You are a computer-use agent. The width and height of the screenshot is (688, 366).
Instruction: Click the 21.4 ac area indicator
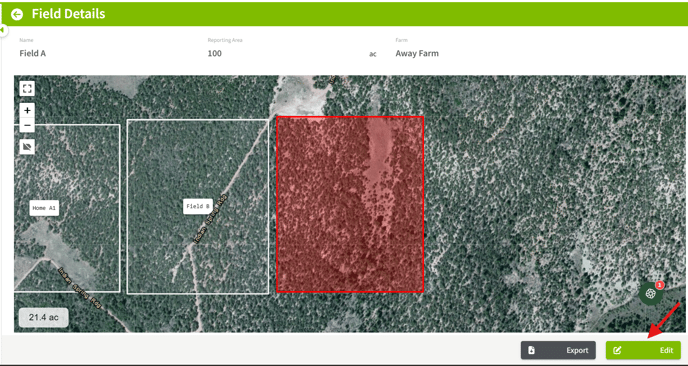pos(43,317)
